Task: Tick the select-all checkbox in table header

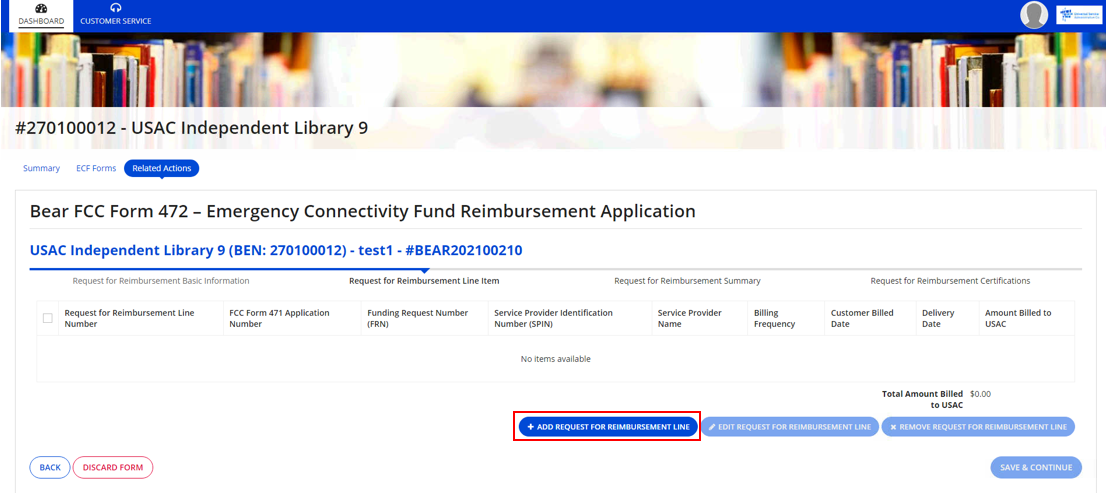Action: pyautogui.click(x=48, y=318)
